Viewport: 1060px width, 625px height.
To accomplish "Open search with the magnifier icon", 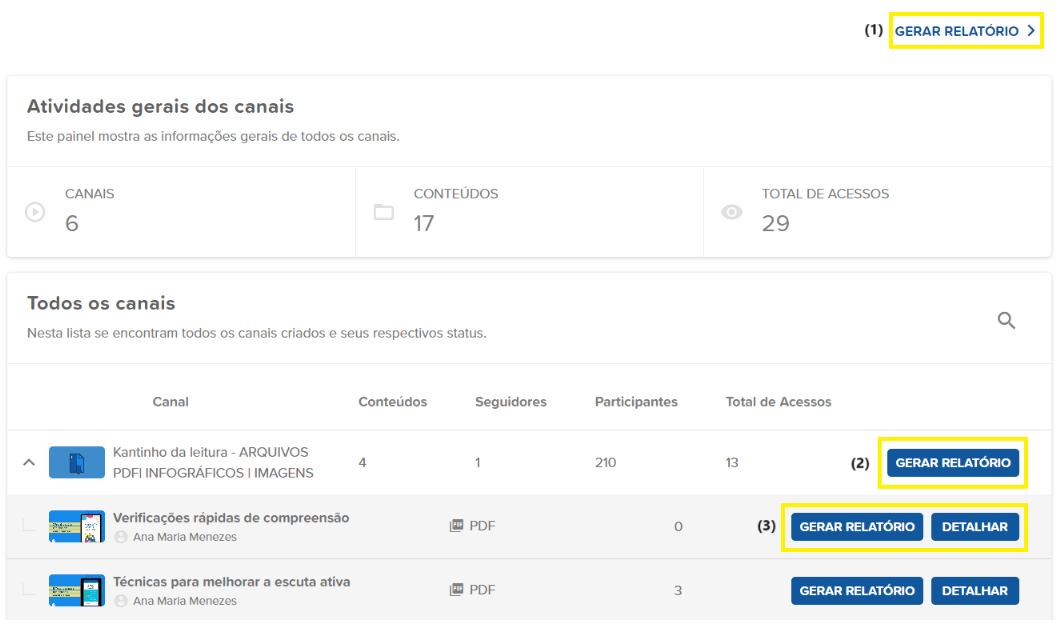I will point(1006,320).
